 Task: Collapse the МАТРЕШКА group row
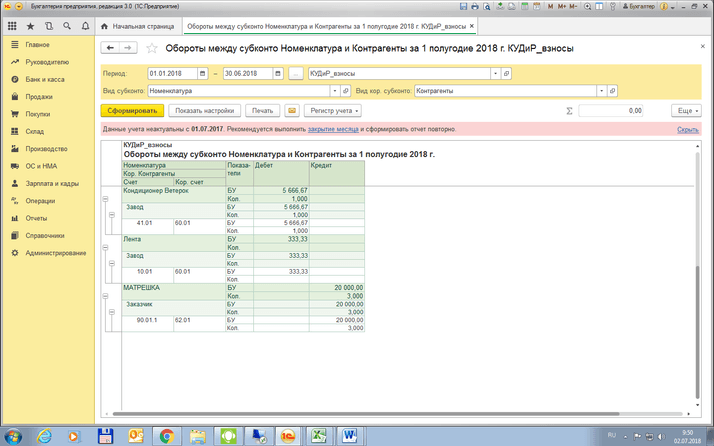[105, 295]
